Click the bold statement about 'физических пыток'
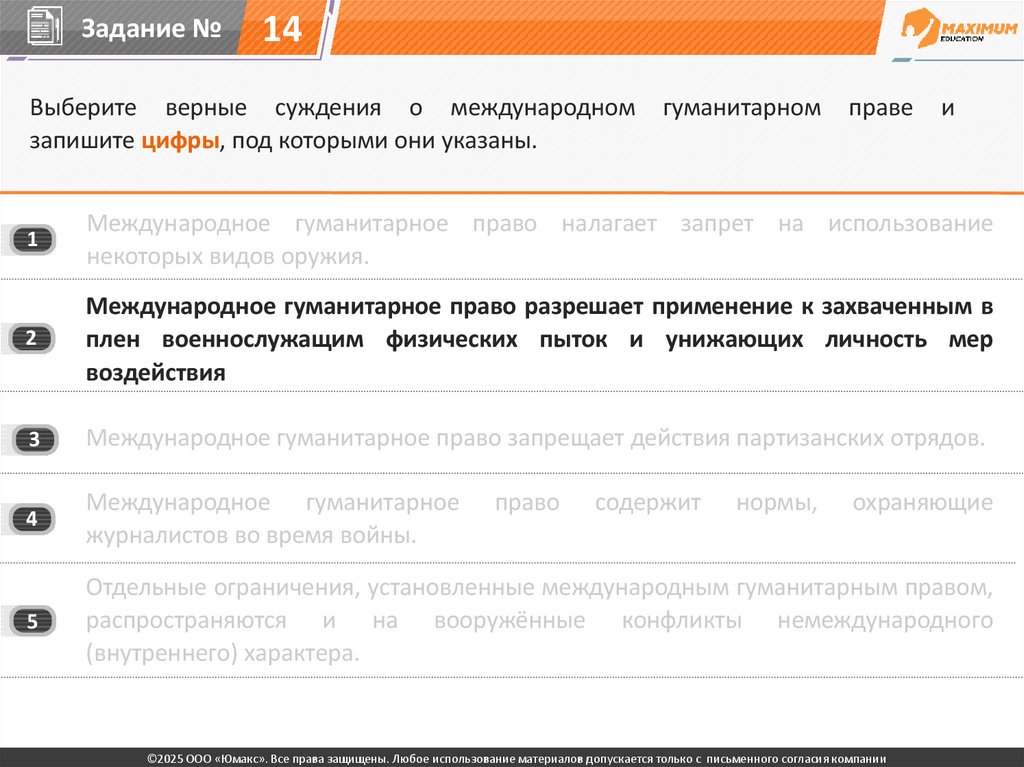This screenshot has height=767, width=1024. click(539, 339)
